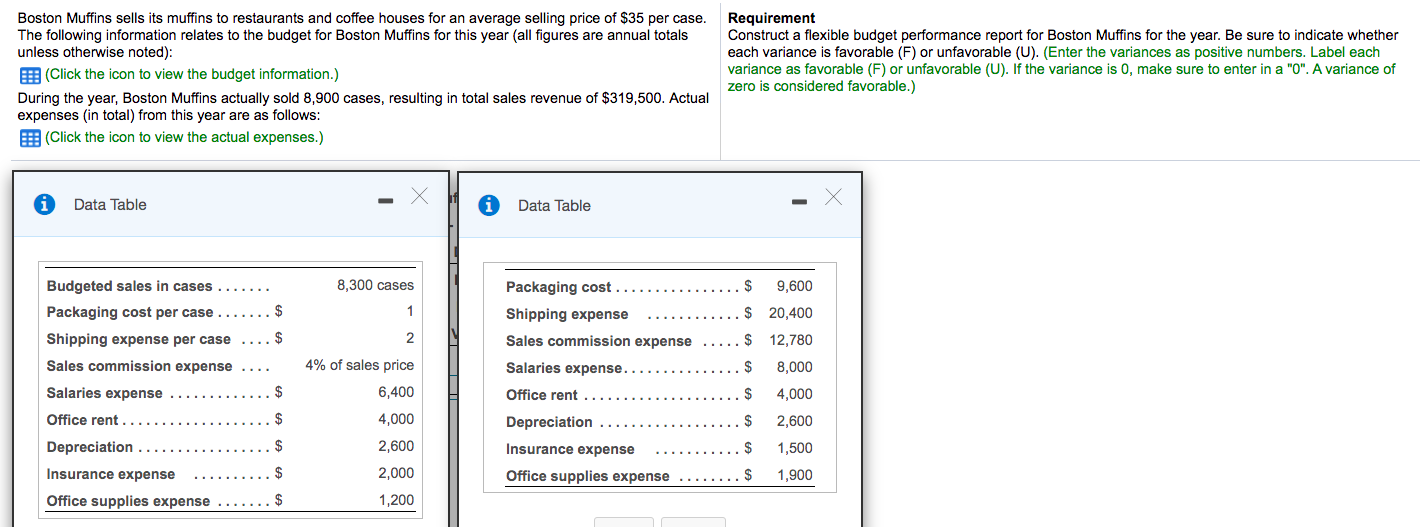Select the 'Requirement' heading
1420x527 pixels.
point(771,18)
